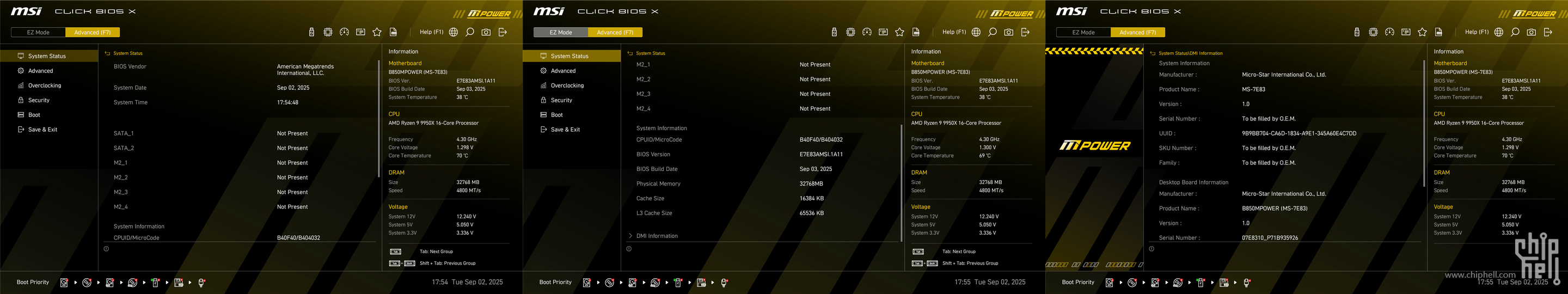Image resolution: width=1568 pixels, height=294 pixels.
Task: Click back arrow beside DMI Information breadcrumb, right panel
Action: [1152, 53]
